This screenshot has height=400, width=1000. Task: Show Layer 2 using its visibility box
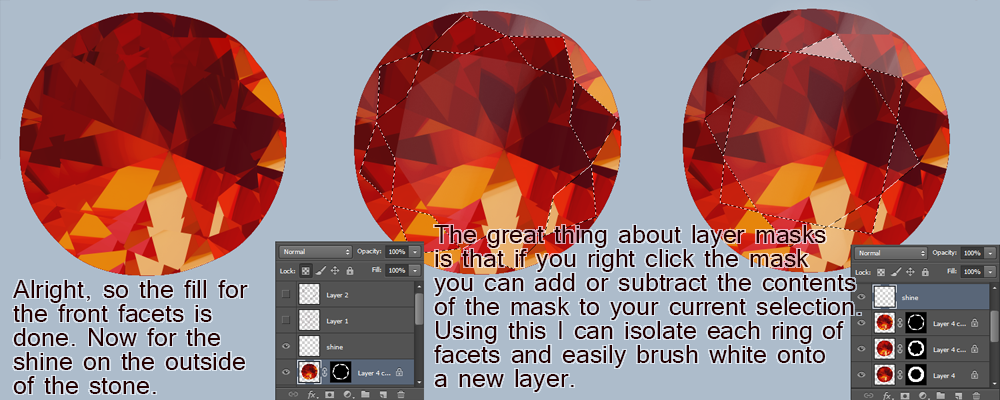coord(287,295)
